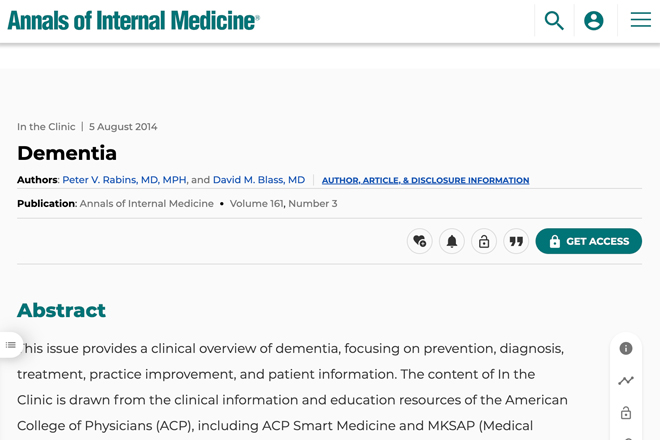Click the padlock permissions icon in action row

(x=484, y=241)
